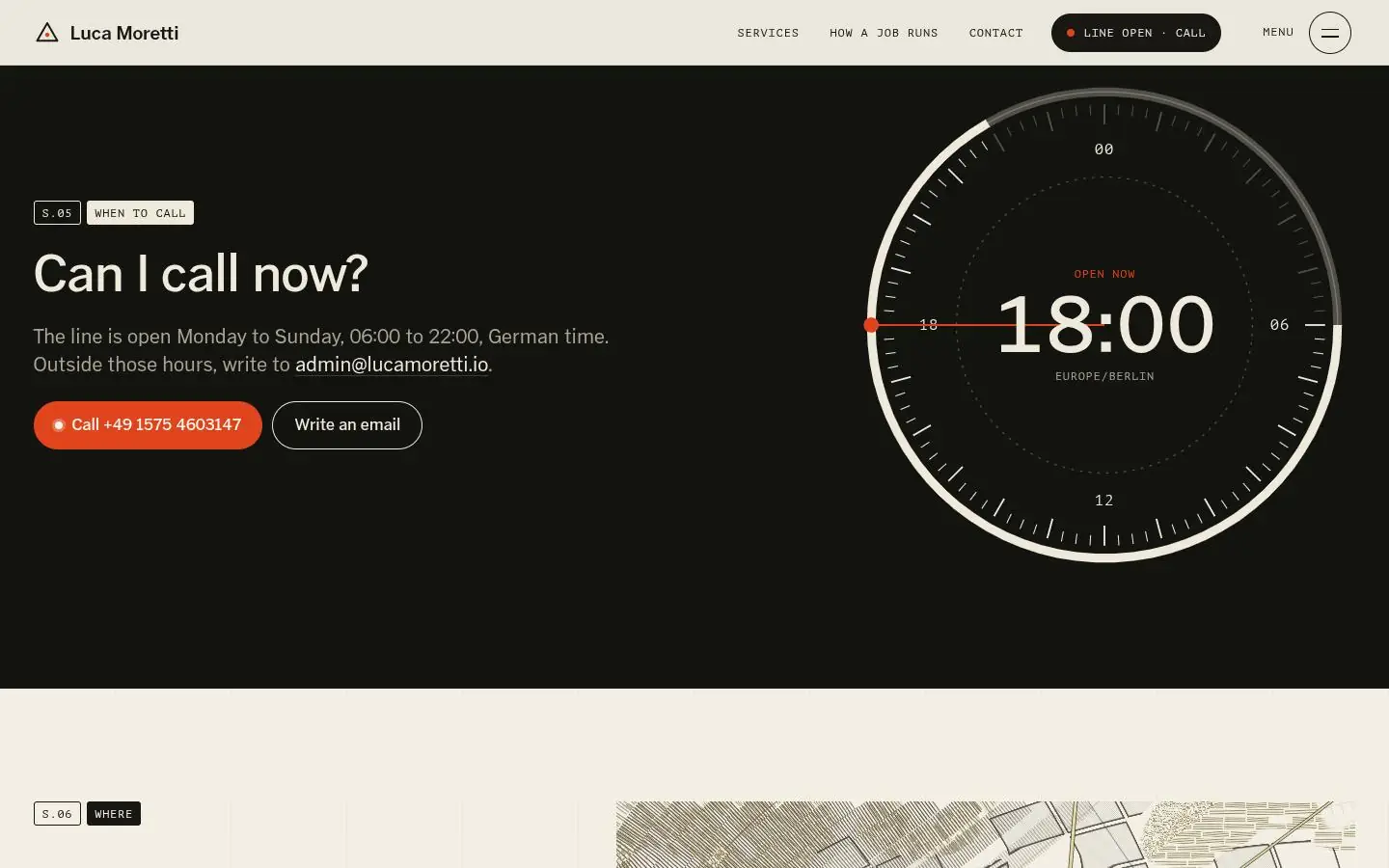Call +49 1575 4603147 button

[x=148, y=425]
